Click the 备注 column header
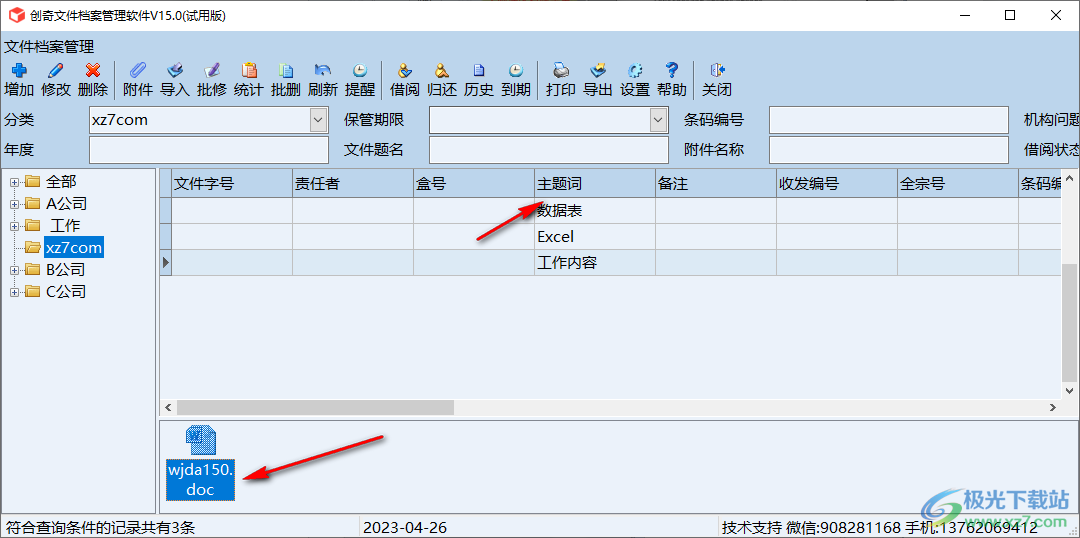Viewport: 1080px width, 538px height. click(716, 183)
